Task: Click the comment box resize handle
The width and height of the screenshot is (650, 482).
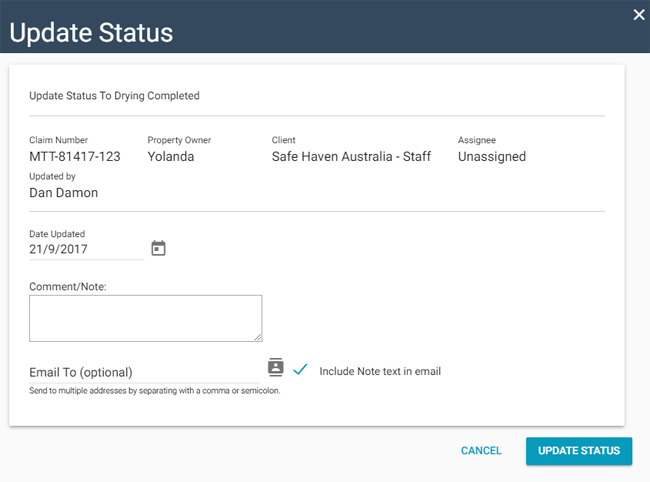Action: tap(258, 337)
